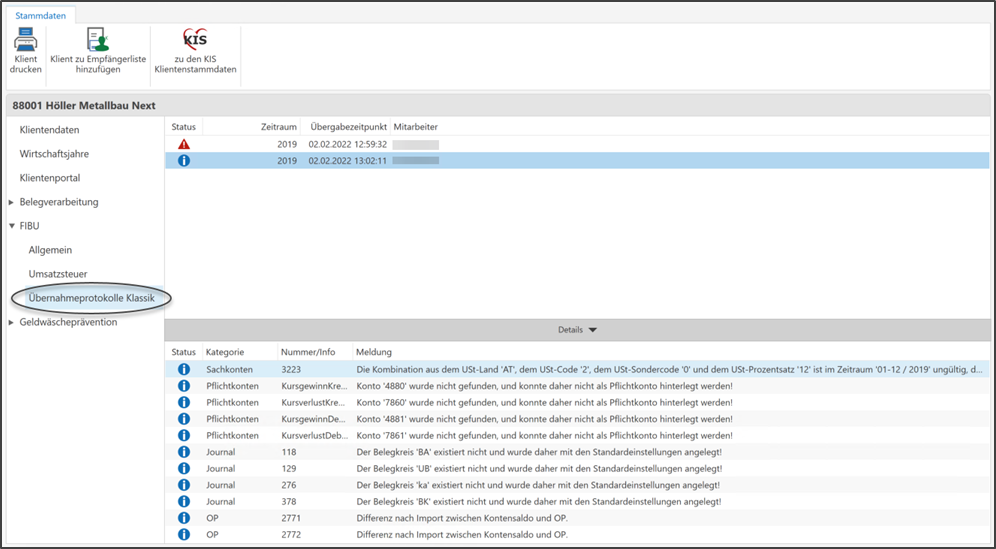Collapse the FIBU tree node
The image size is (996, 549).
coord(11,226)
